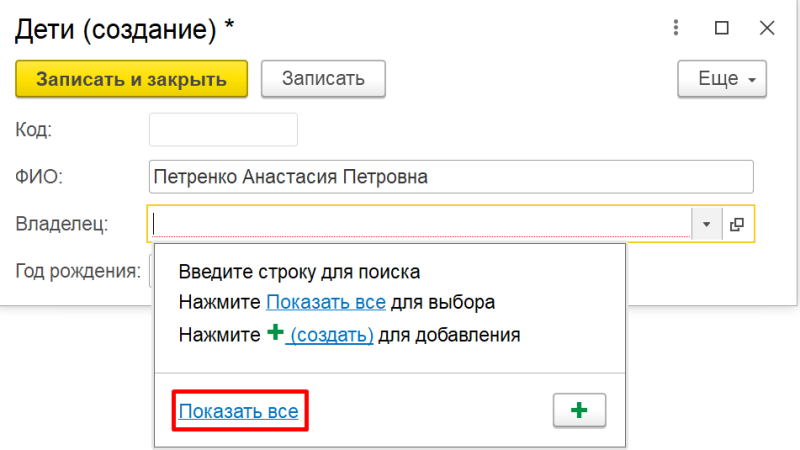This screenshot has width=800, height=450.
Task: Maximize the Дети (создание) window
Action: (721, 28)
